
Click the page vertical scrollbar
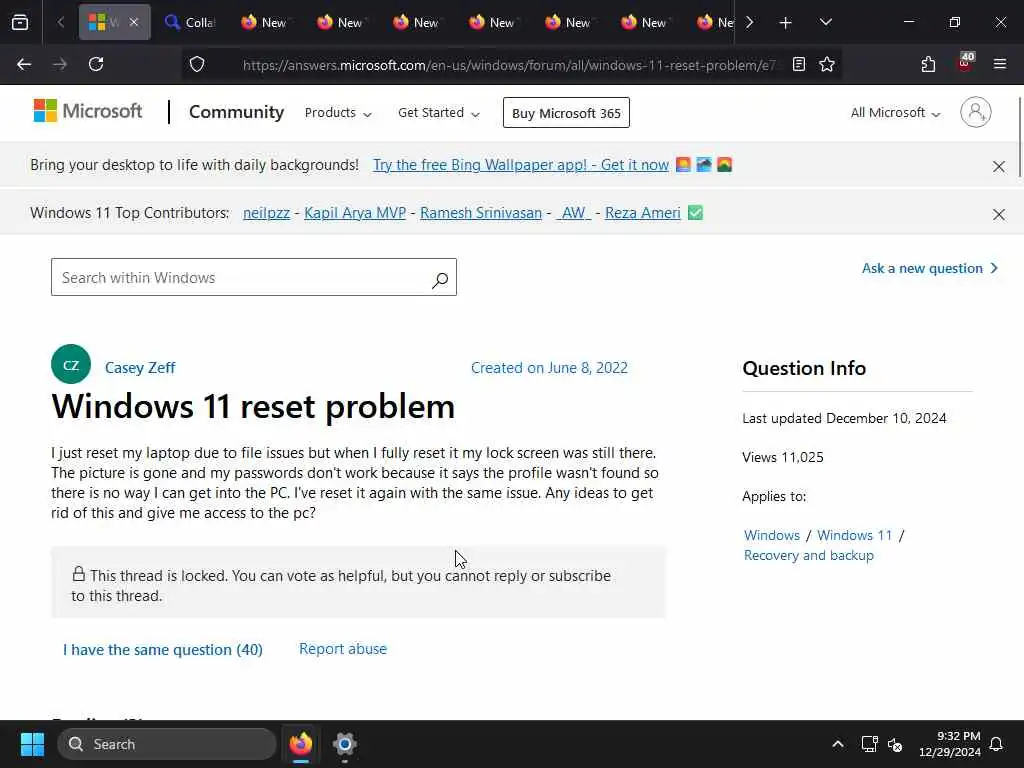1020,137
